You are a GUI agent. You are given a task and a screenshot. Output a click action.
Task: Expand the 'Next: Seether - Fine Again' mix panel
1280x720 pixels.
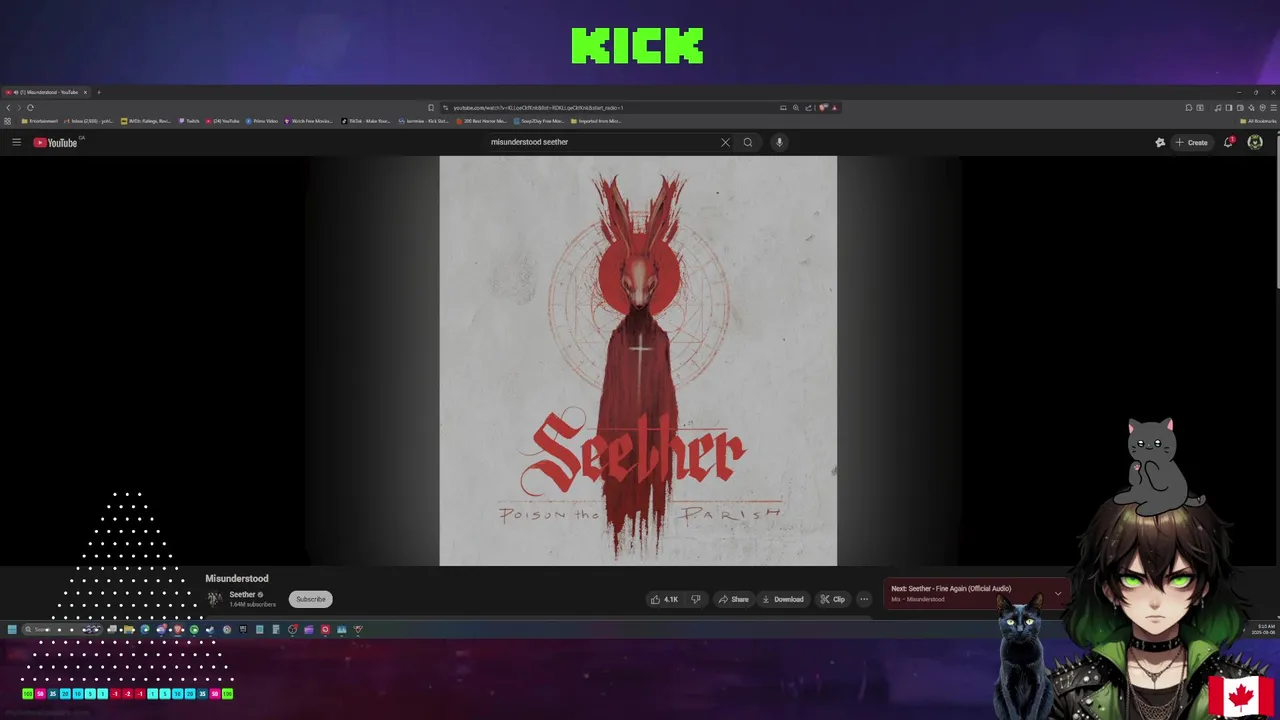1058,593
